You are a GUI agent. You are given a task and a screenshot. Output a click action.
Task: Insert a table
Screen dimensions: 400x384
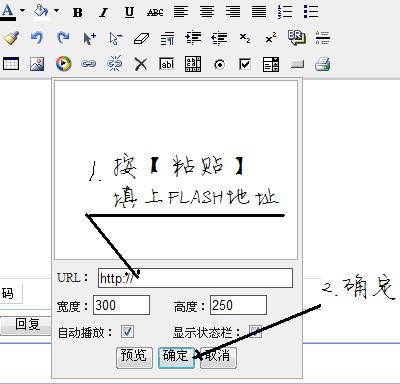[x=11, y=64]
